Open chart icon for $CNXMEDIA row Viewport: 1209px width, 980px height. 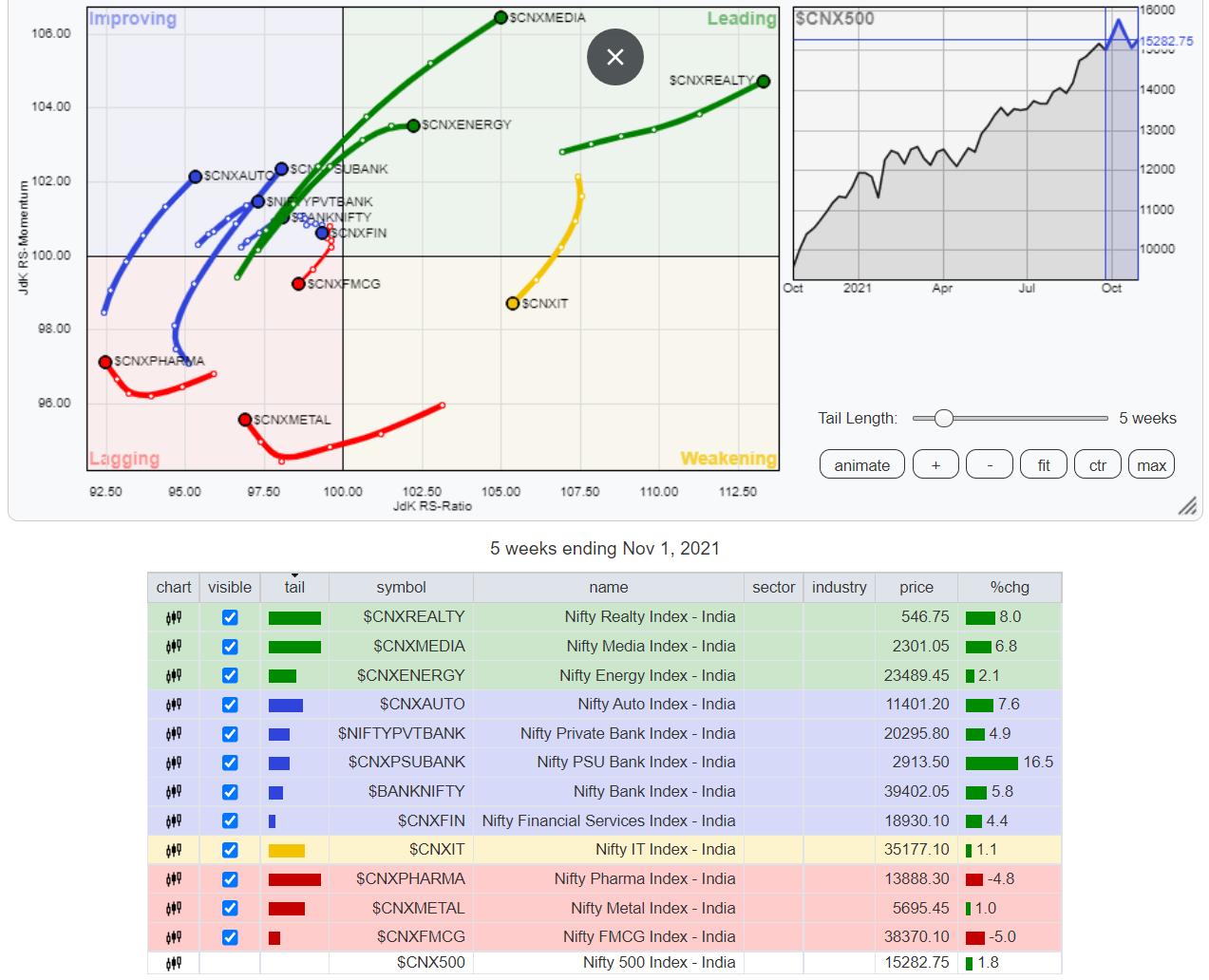pyautogui.click(x=174, y=647)
